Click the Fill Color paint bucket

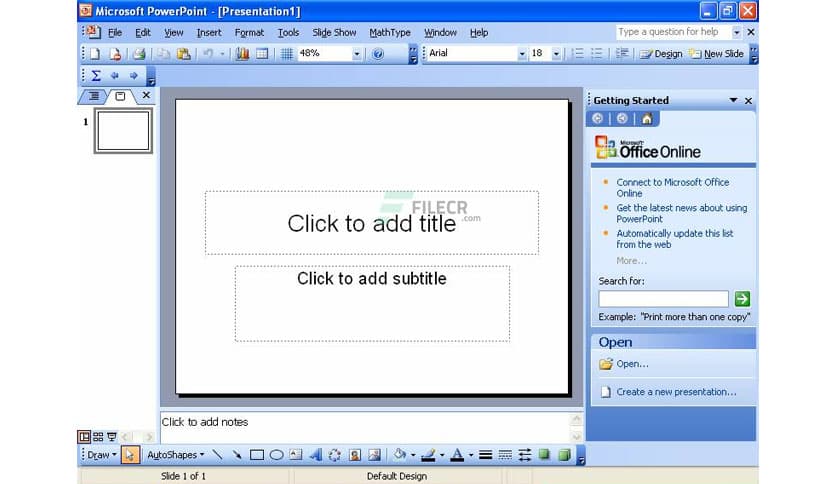tap(400, 455)
